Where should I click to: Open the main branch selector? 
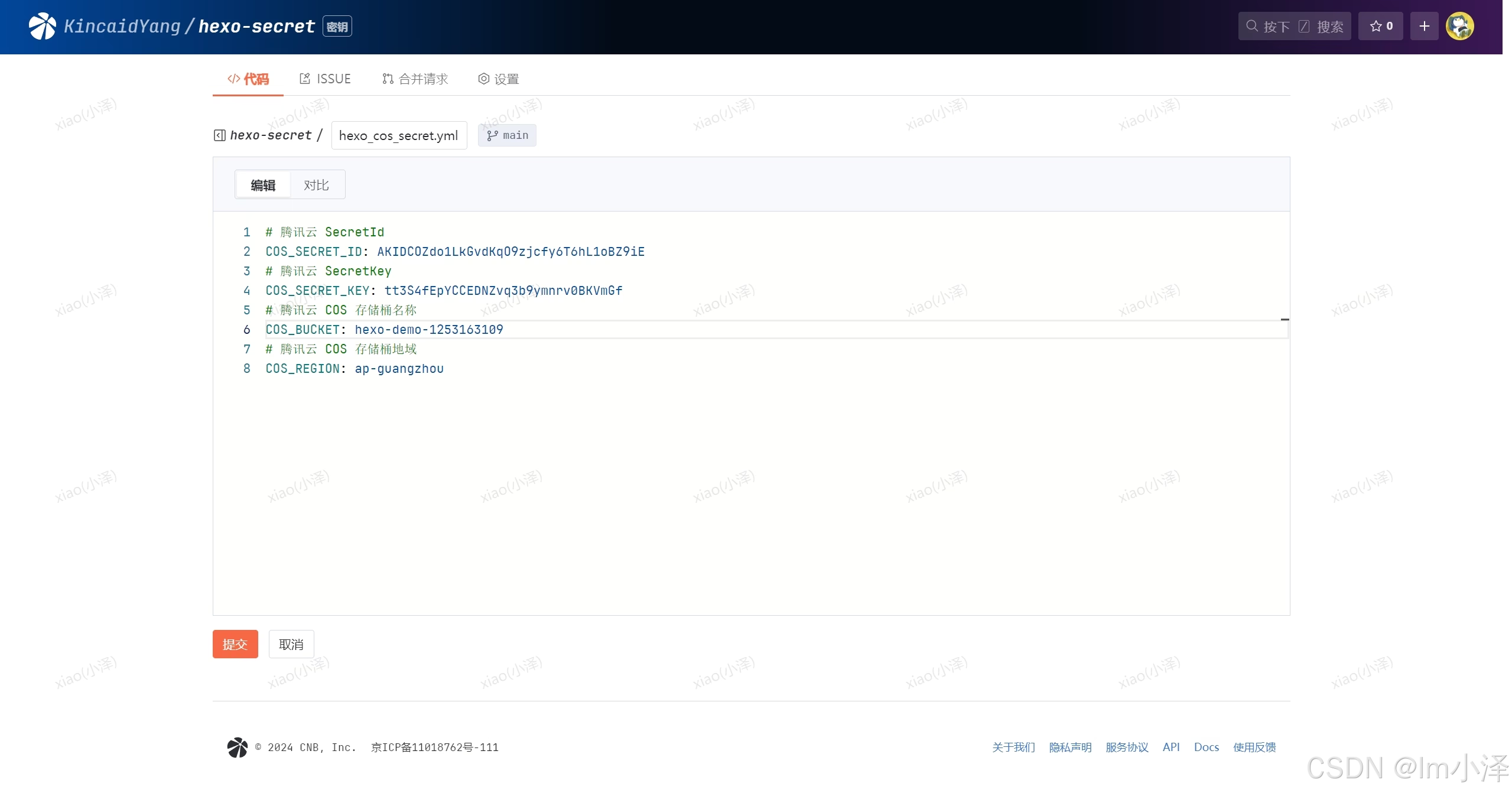[x=507, y=135]
